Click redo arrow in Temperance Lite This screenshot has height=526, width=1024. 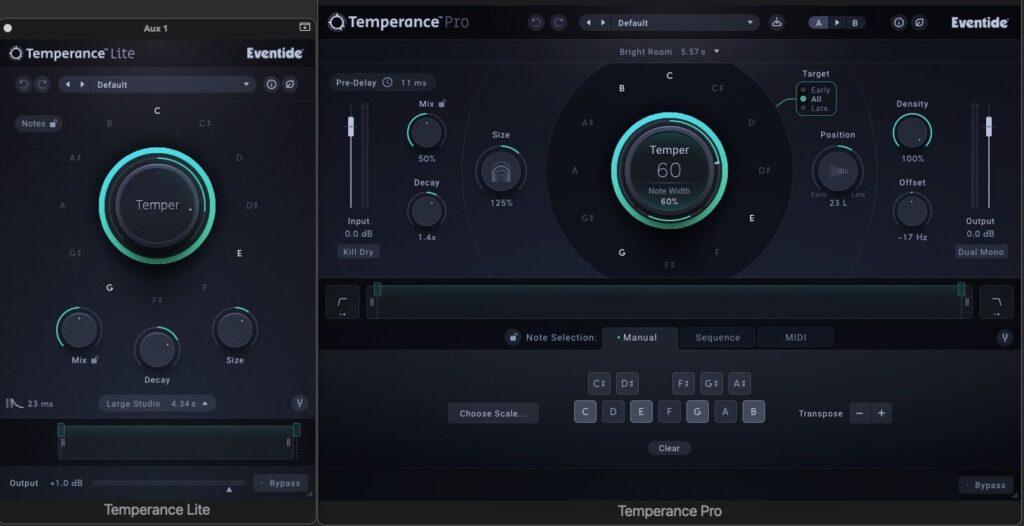pos(42,84)
